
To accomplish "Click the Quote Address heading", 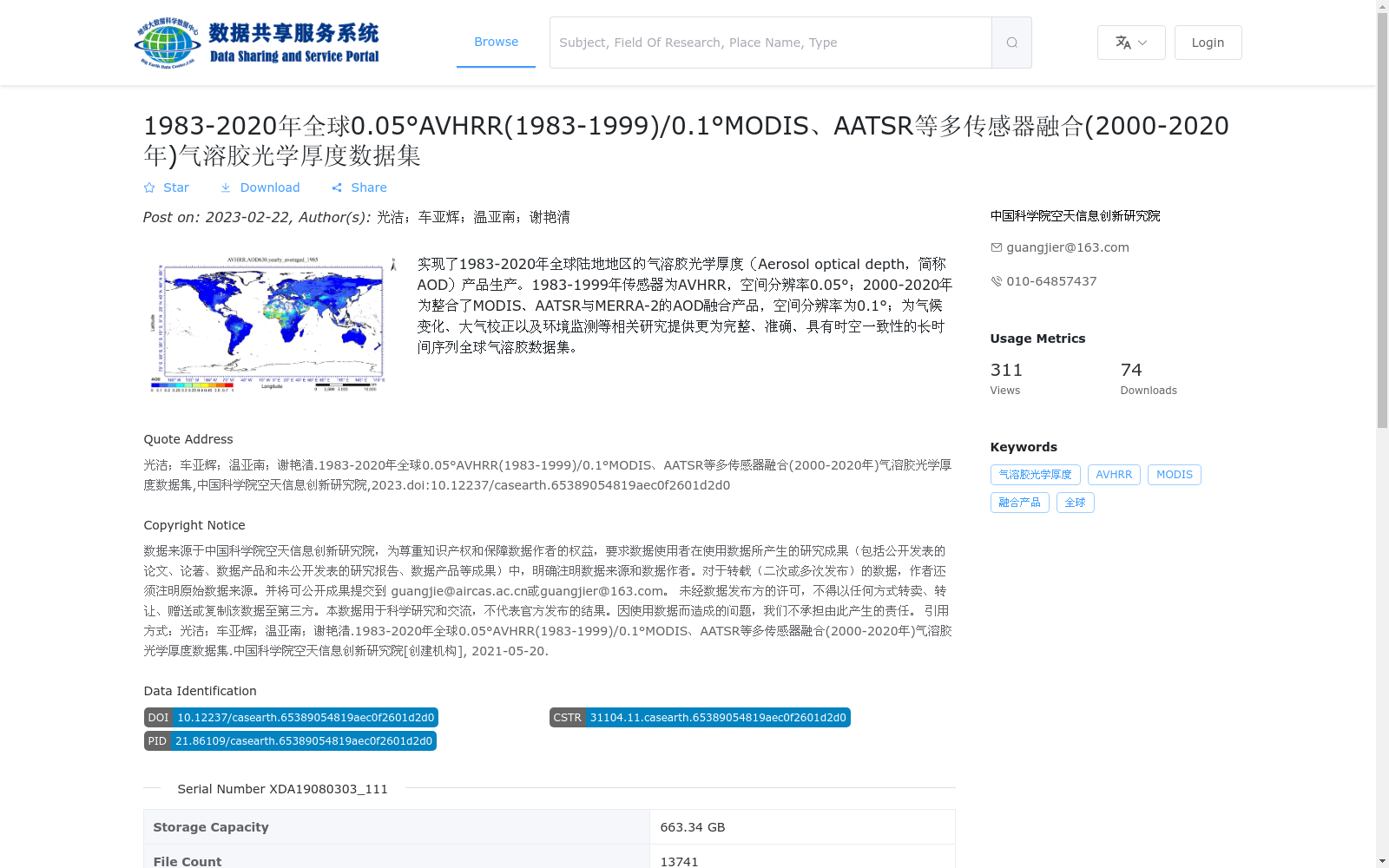I will (x=188, y=439).
